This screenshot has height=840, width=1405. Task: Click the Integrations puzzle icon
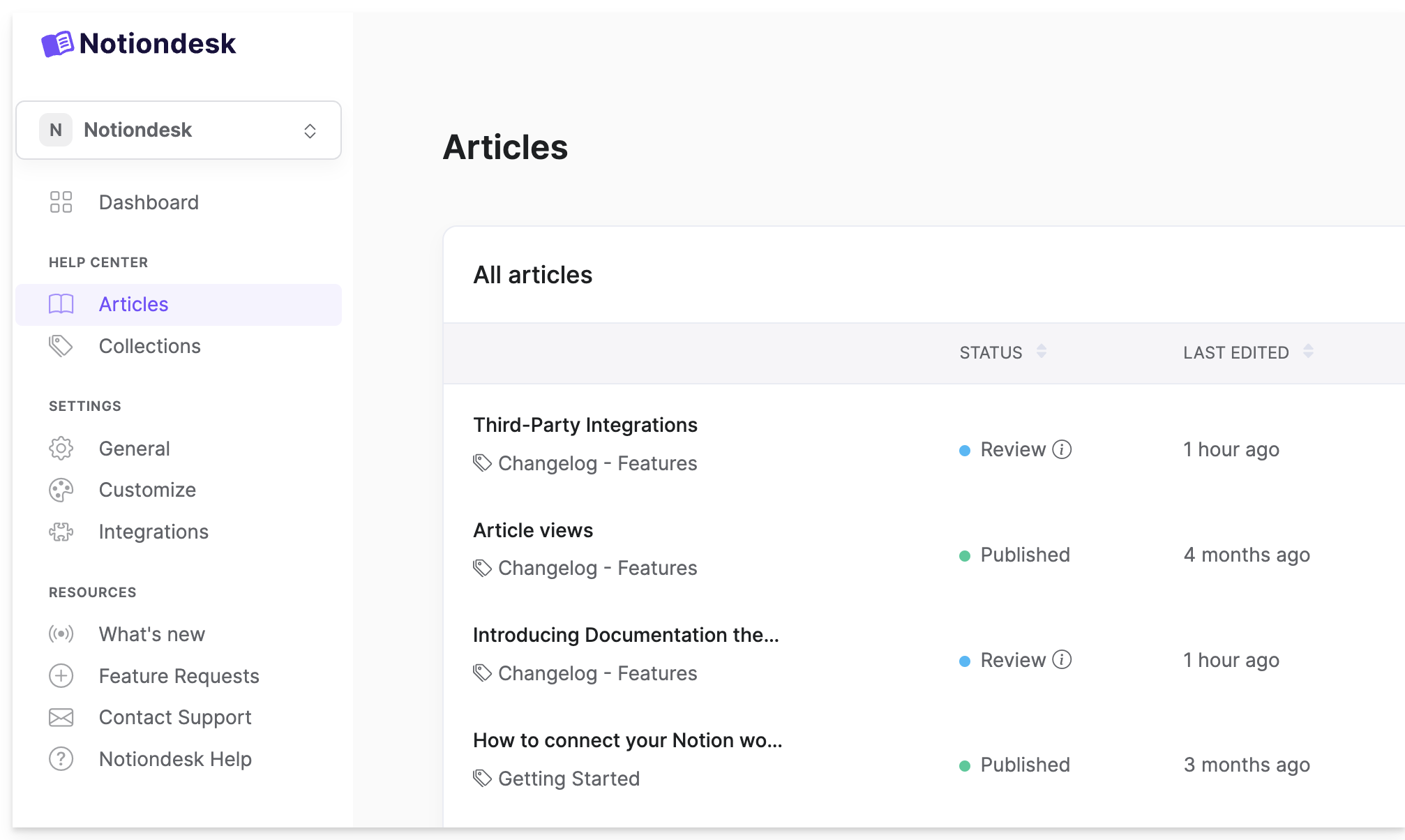61,532
